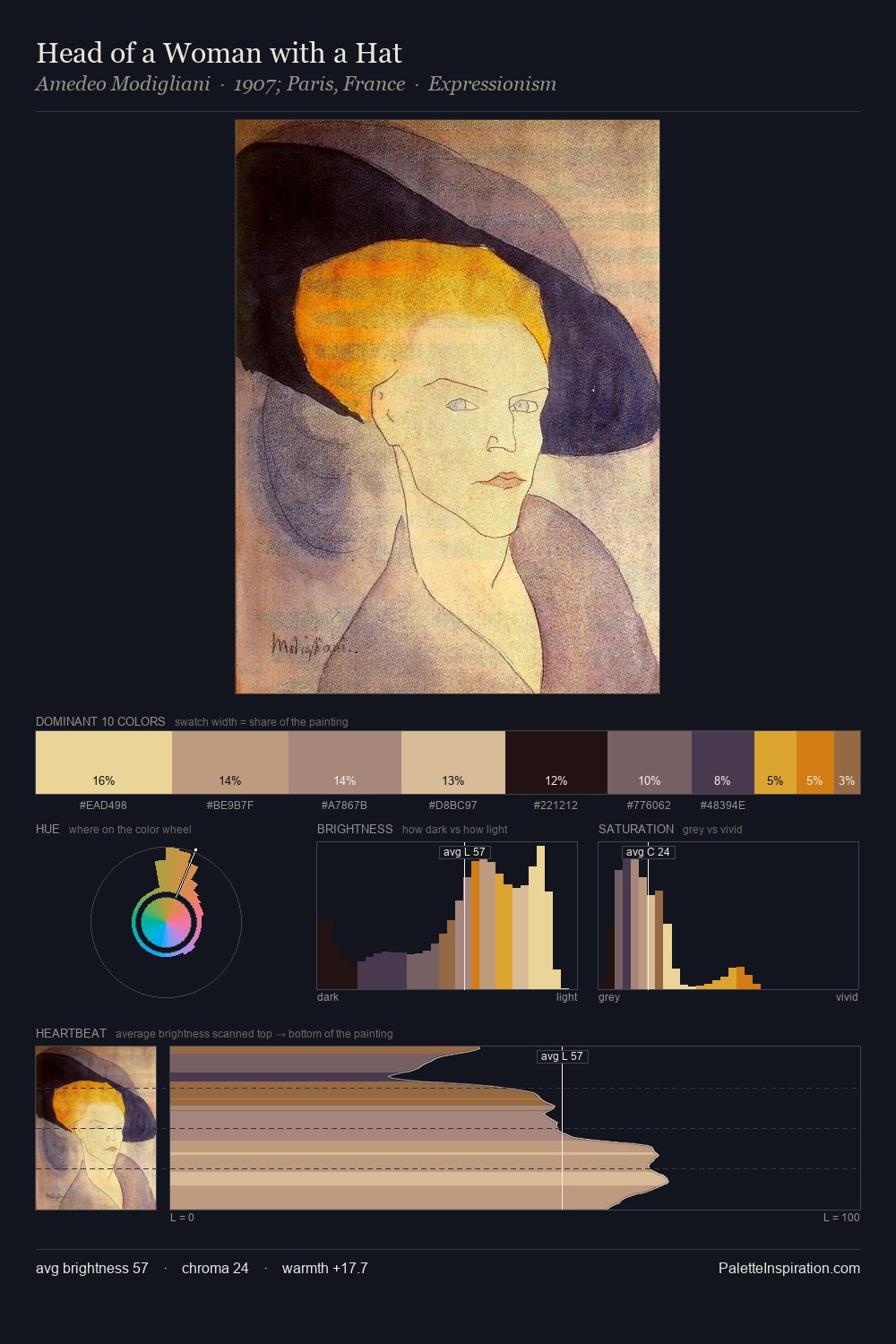Click the Heartbeat scan description caption
The width and height of the screenshot is (896, 1344).
[x=254, y=1034]
